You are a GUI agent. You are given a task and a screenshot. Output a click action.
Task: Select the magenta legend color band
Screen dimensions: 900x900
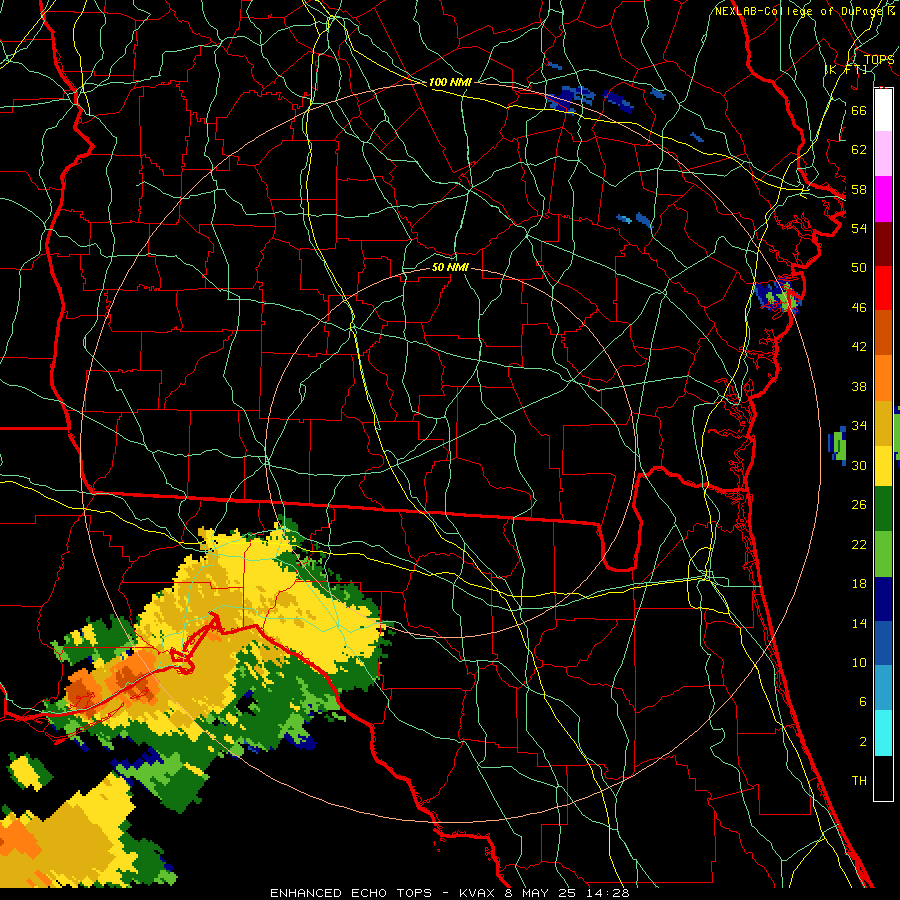pos(883,199)
